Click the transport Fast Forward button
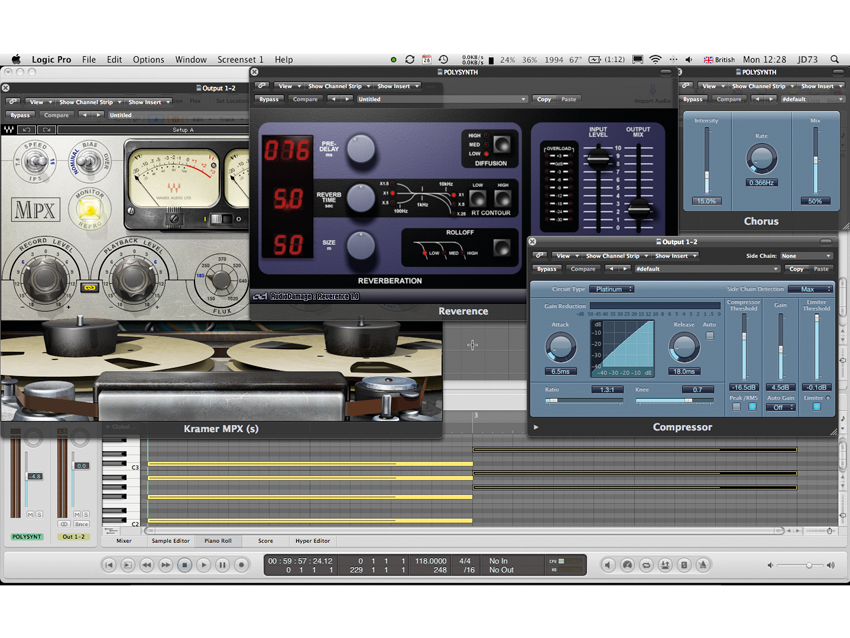This screenshot has height=638, width=850. coord(165,565)
